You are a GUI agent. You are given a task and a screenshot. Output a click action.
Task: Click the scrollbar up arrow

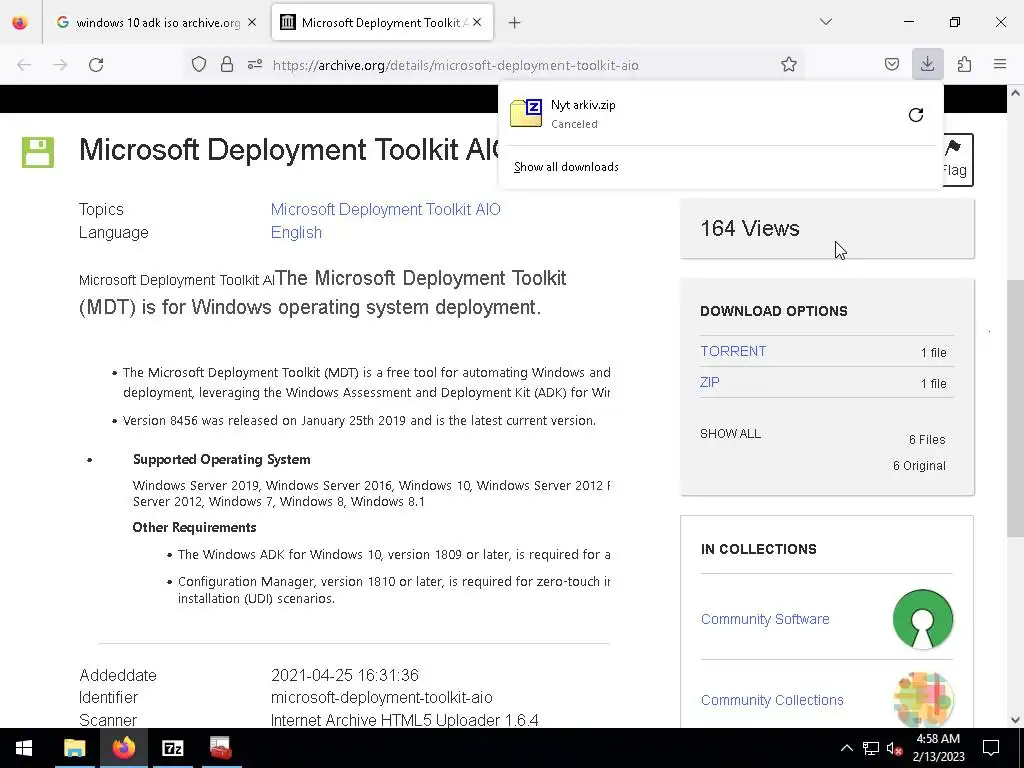coord(1015,93)
